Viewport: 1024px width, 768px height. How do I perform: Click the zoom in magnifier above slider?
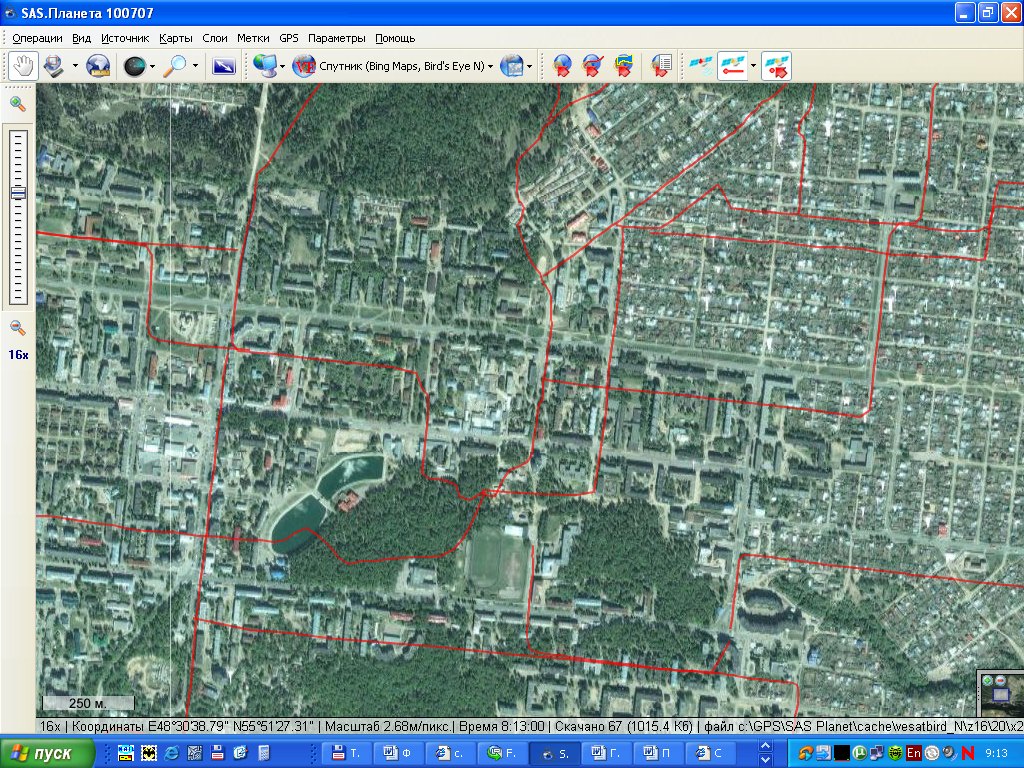pyautogui.click(x=18, y=103)
